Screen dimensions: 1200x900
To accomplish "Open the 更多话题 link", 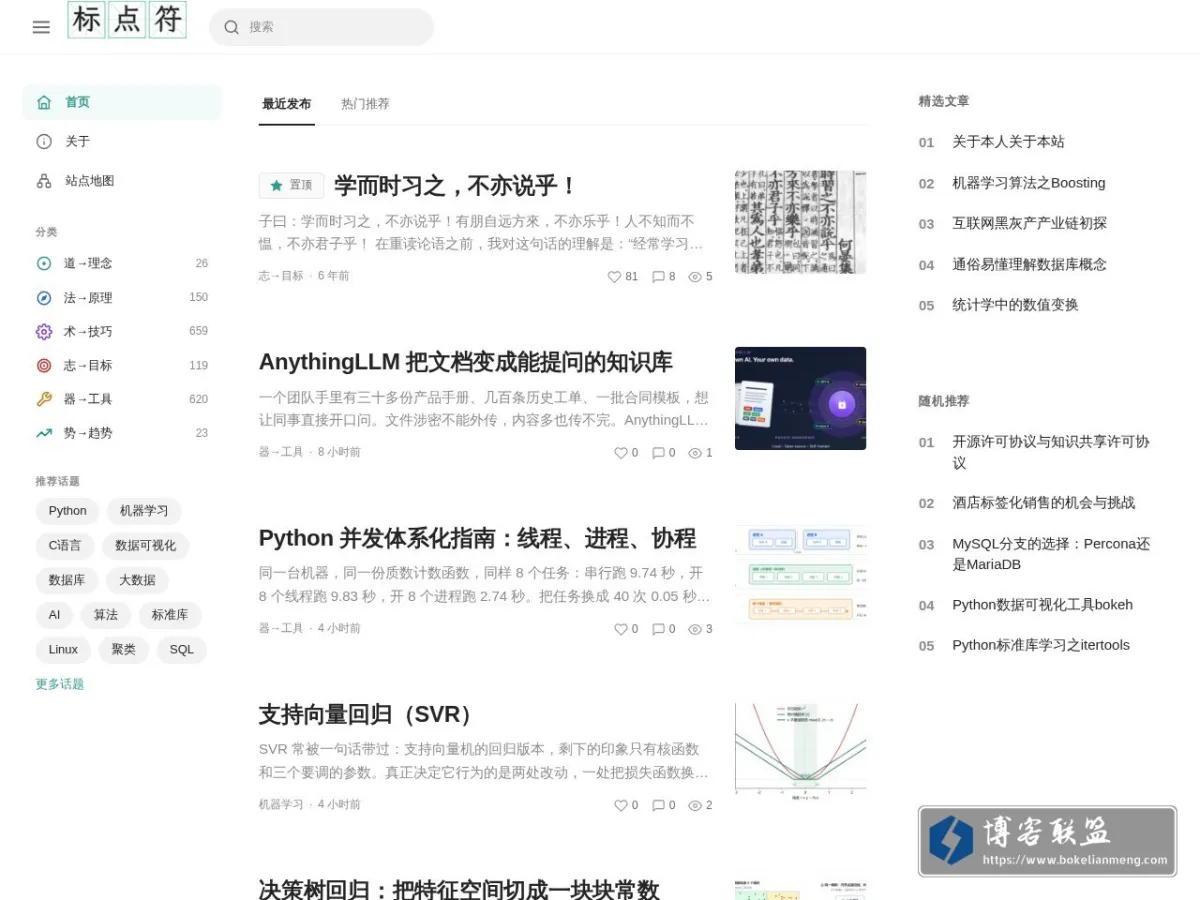I will click(x=60, y=684).
